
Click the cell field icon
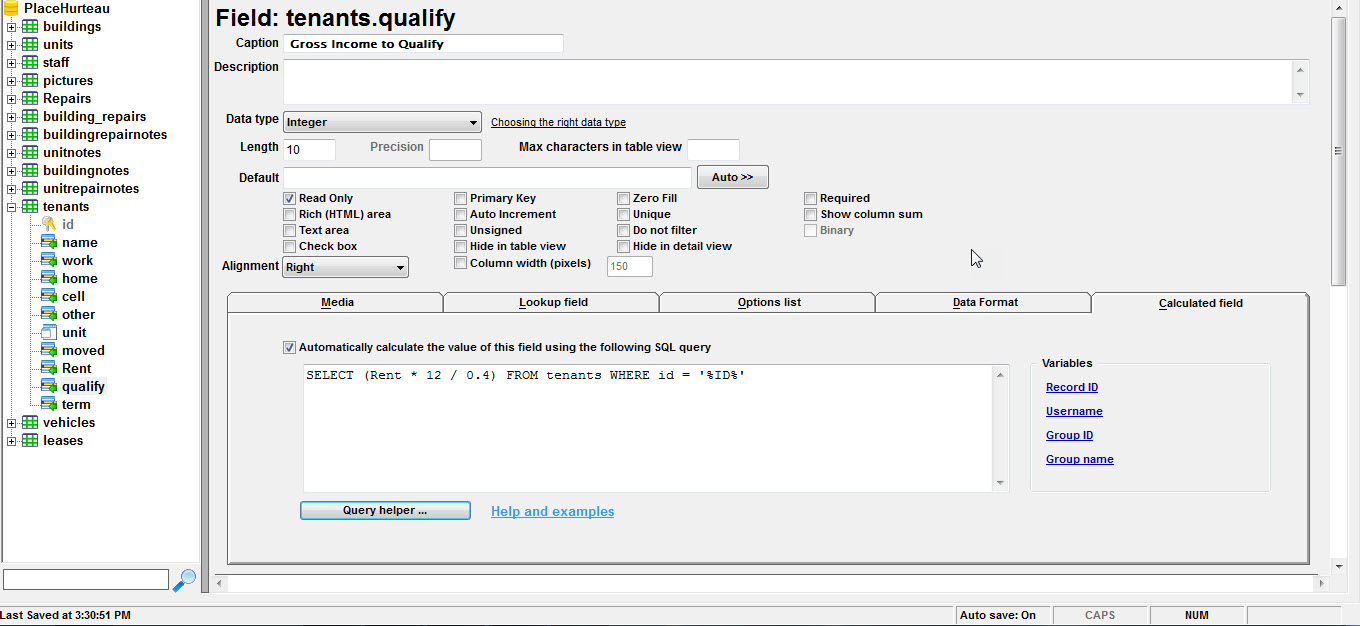click(x=49, y=297)
